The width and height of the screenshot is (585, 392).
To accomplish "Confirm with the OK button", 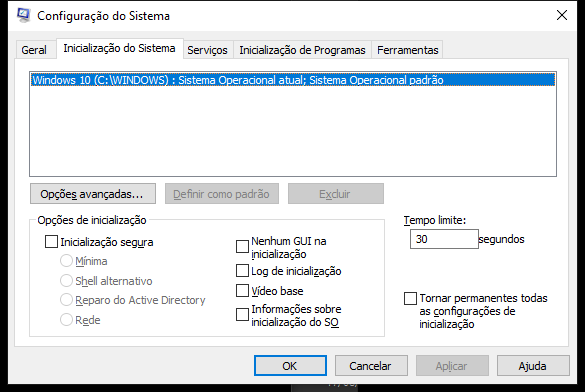I will (x=290, y=366).
